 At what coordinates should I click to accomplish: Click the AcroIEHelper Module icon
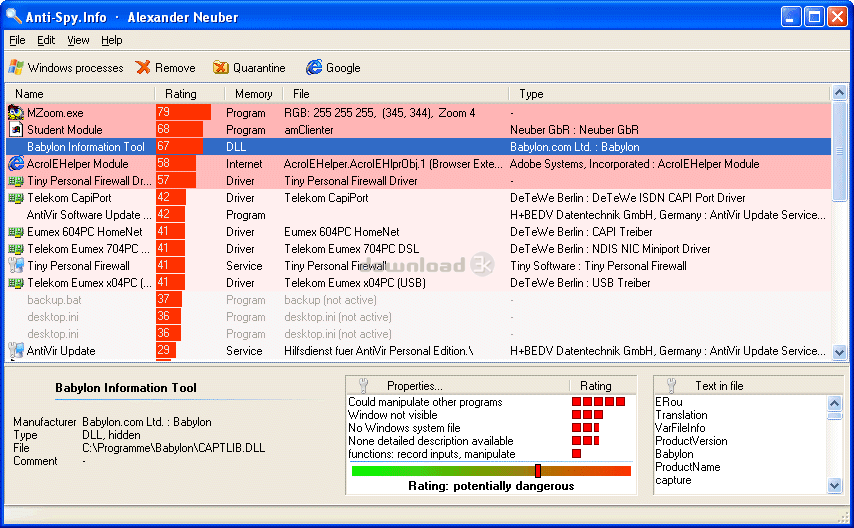(x=15, y=163)
